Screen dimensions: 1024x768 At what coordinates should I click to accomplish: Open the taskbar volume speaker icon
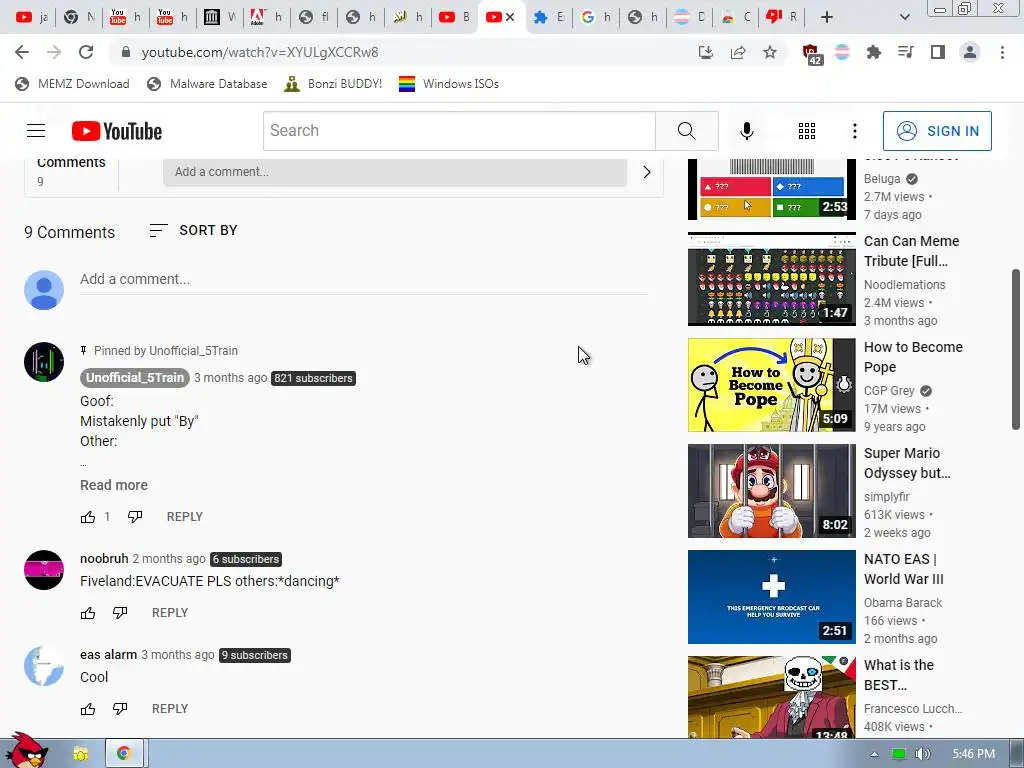pos(922,754)
